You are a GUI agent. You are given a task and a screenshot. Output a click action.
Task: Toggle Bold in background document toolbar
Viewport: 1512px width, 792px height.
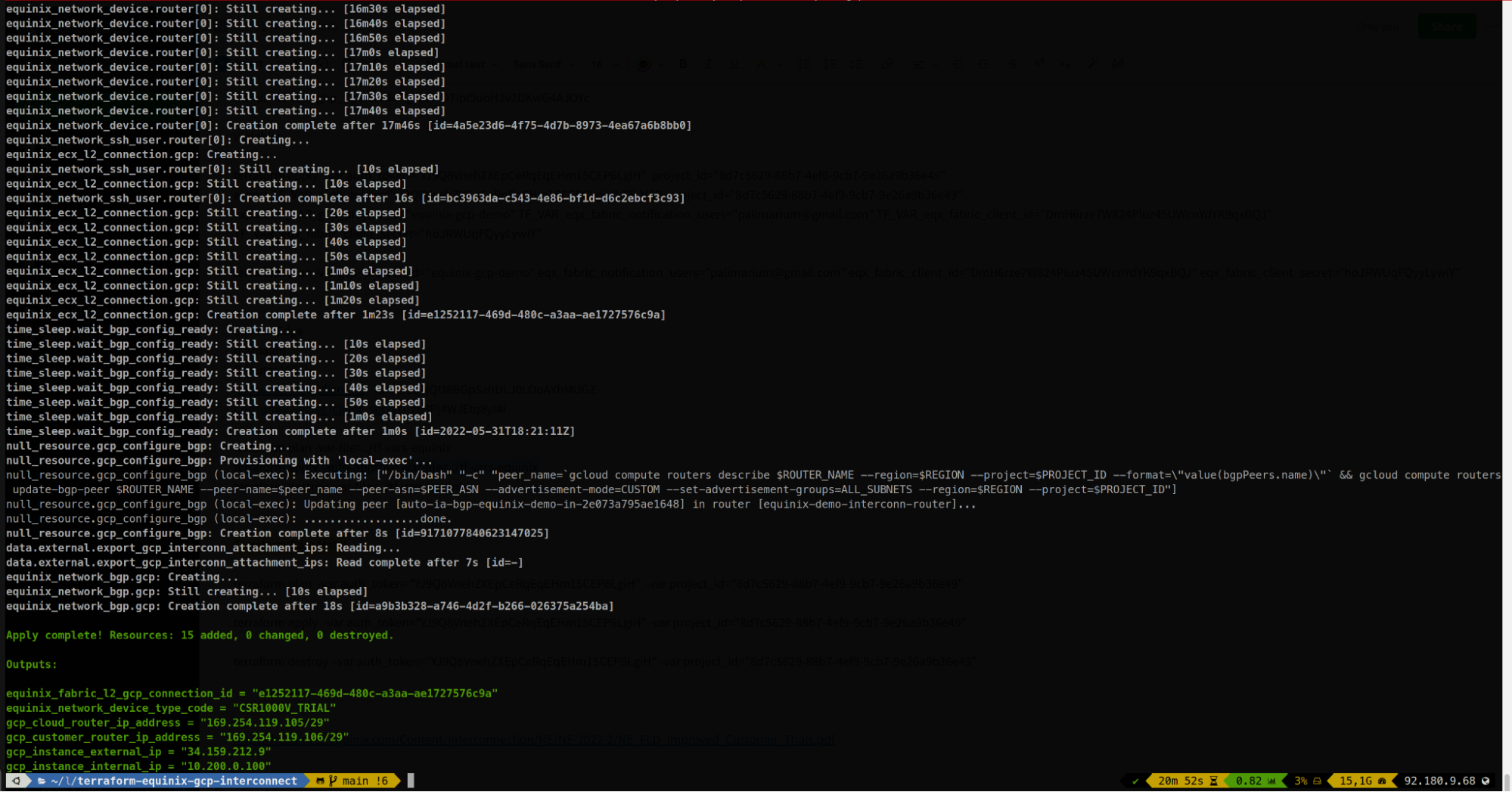tap(683, 65)
